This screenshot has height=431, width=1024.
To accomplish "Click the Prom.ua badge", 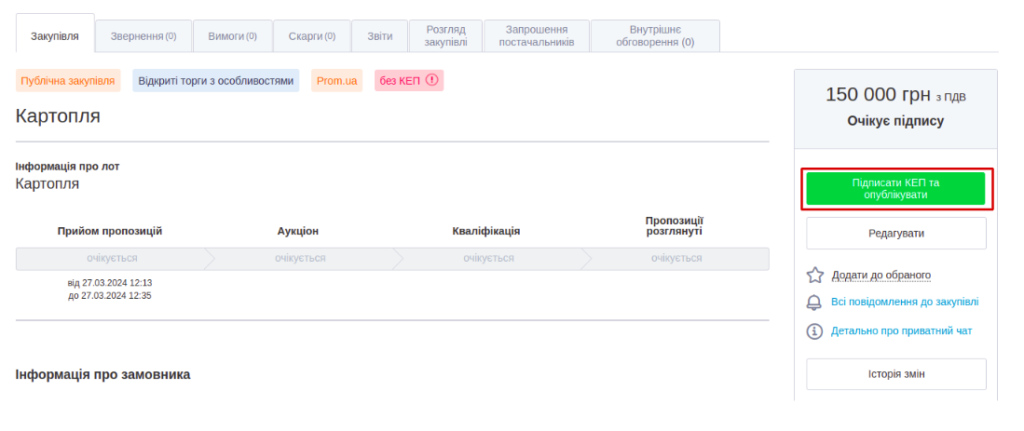I will pyautogui.click(x=337, y=81).
